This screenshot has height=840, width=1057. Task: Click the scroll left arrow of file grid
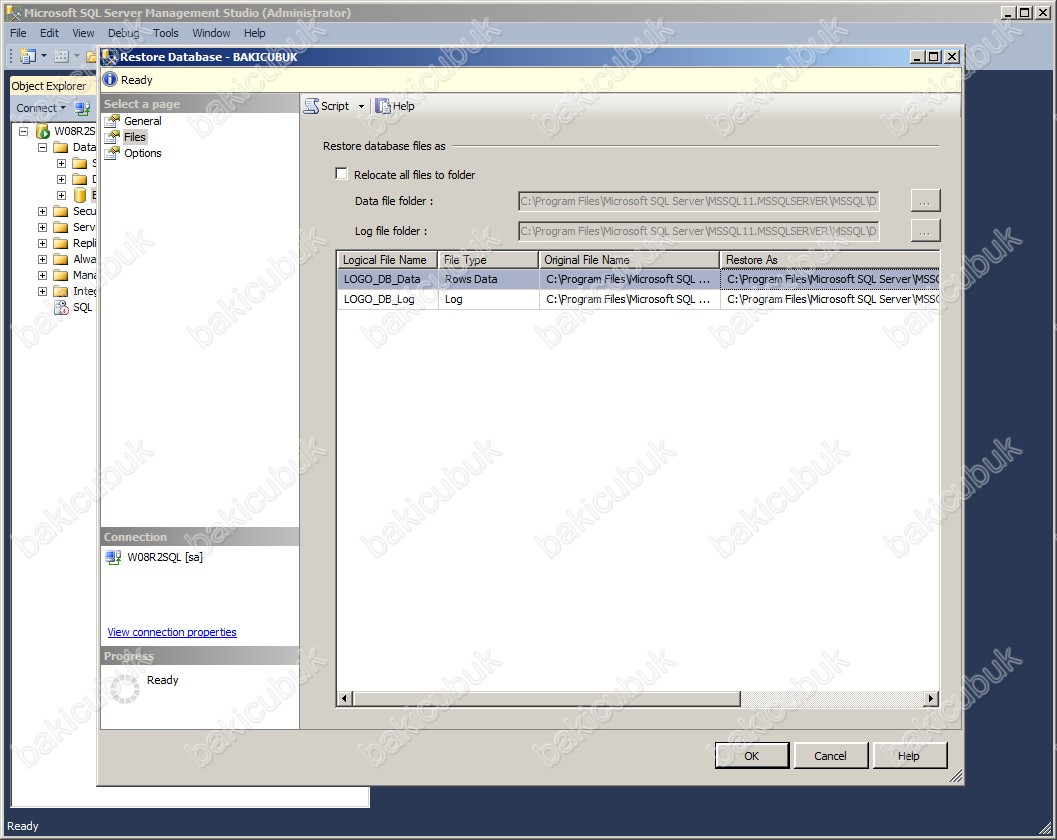pos(344,698)
